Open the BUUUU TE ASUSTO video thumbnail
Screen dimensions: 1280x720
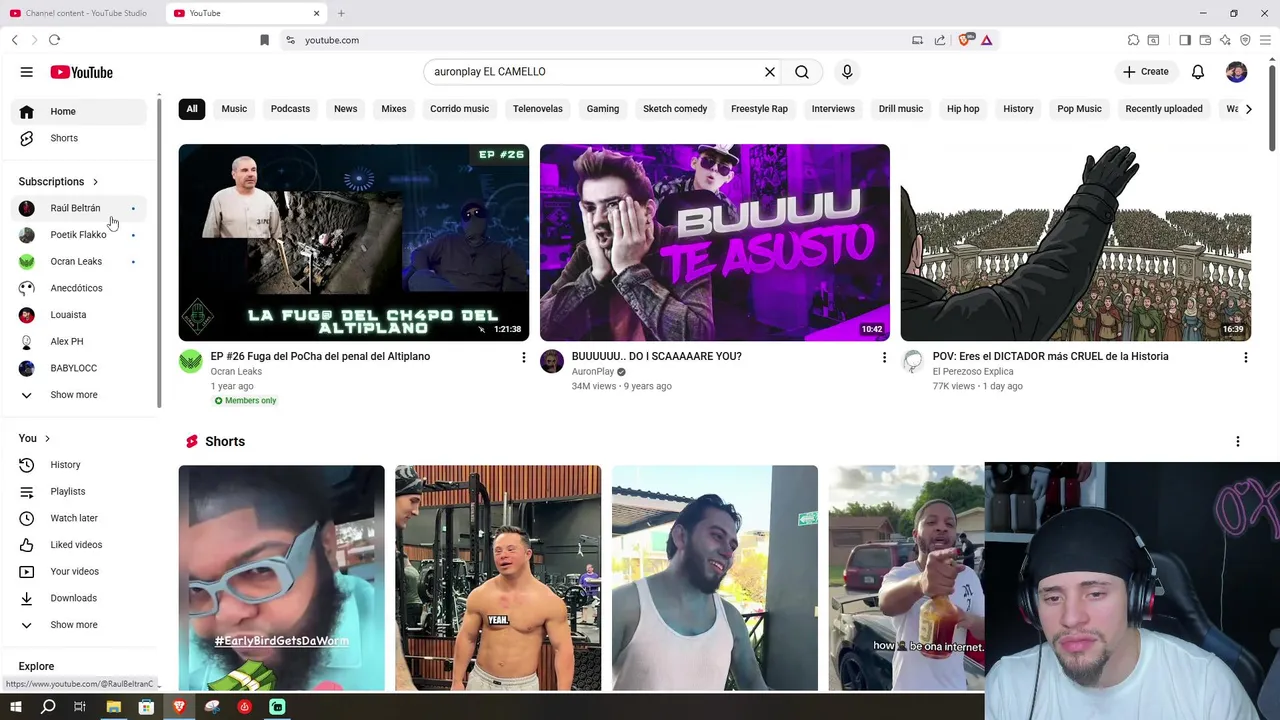(715, 243)
